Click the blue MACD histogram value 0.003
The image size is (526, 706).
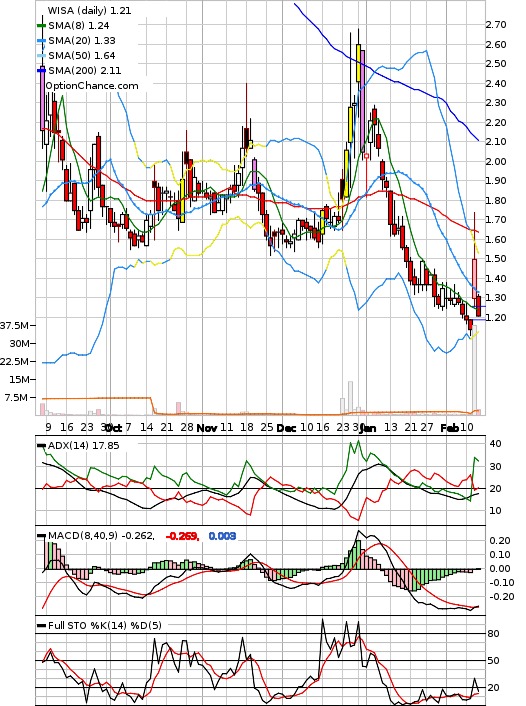[222, 536]
